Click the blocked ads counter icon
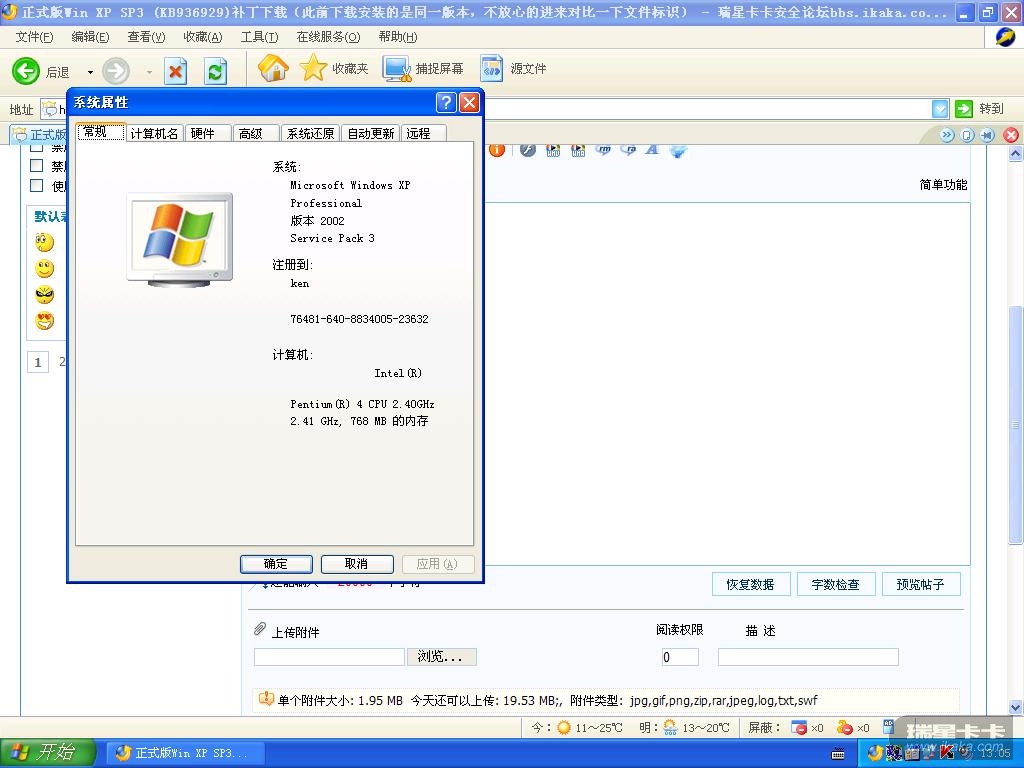This screenshot has height=768, width=1024. 845,727
